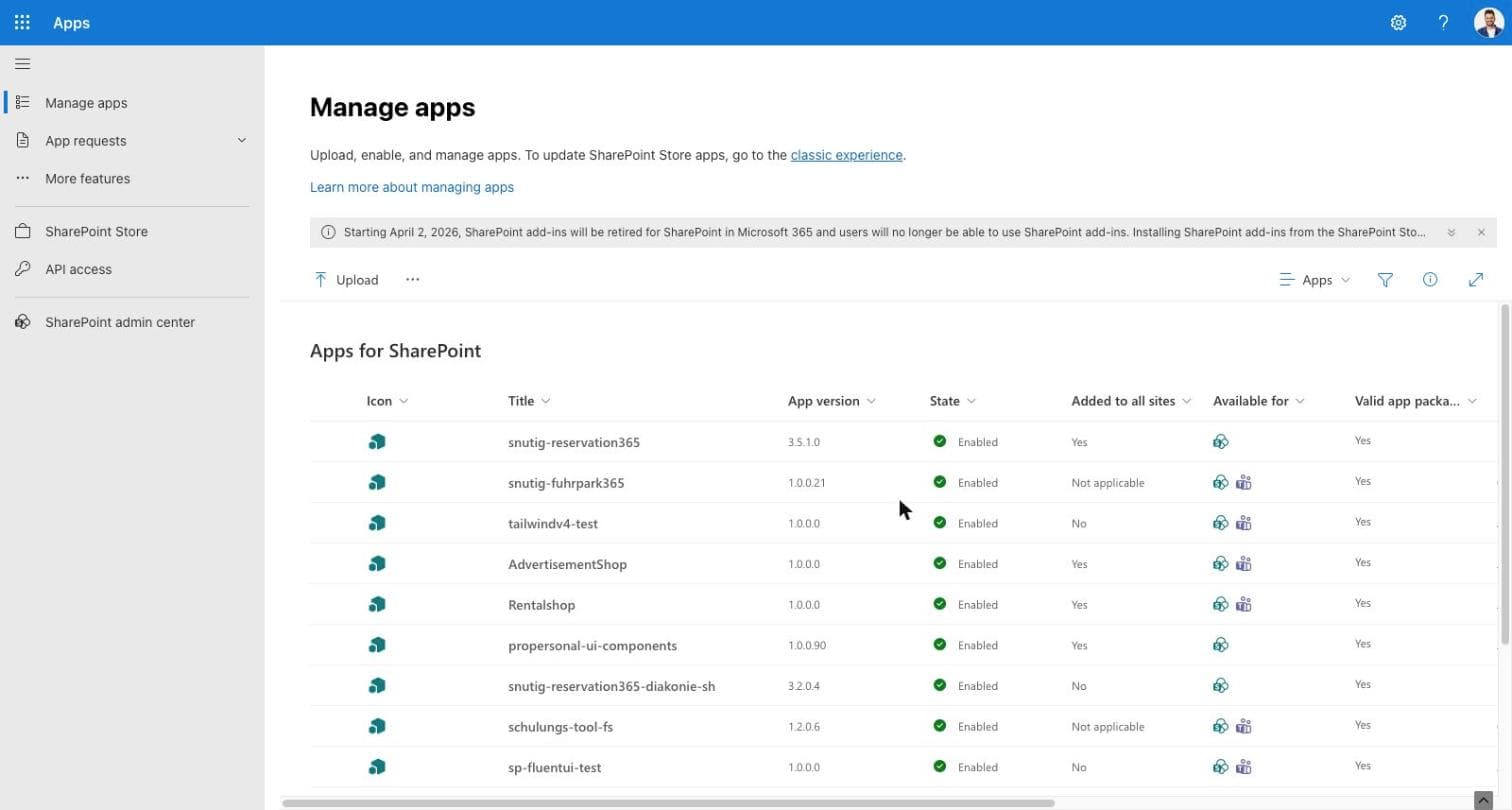Click Teams availability icon for snutig-fuhrpark365

(1243, 483)
